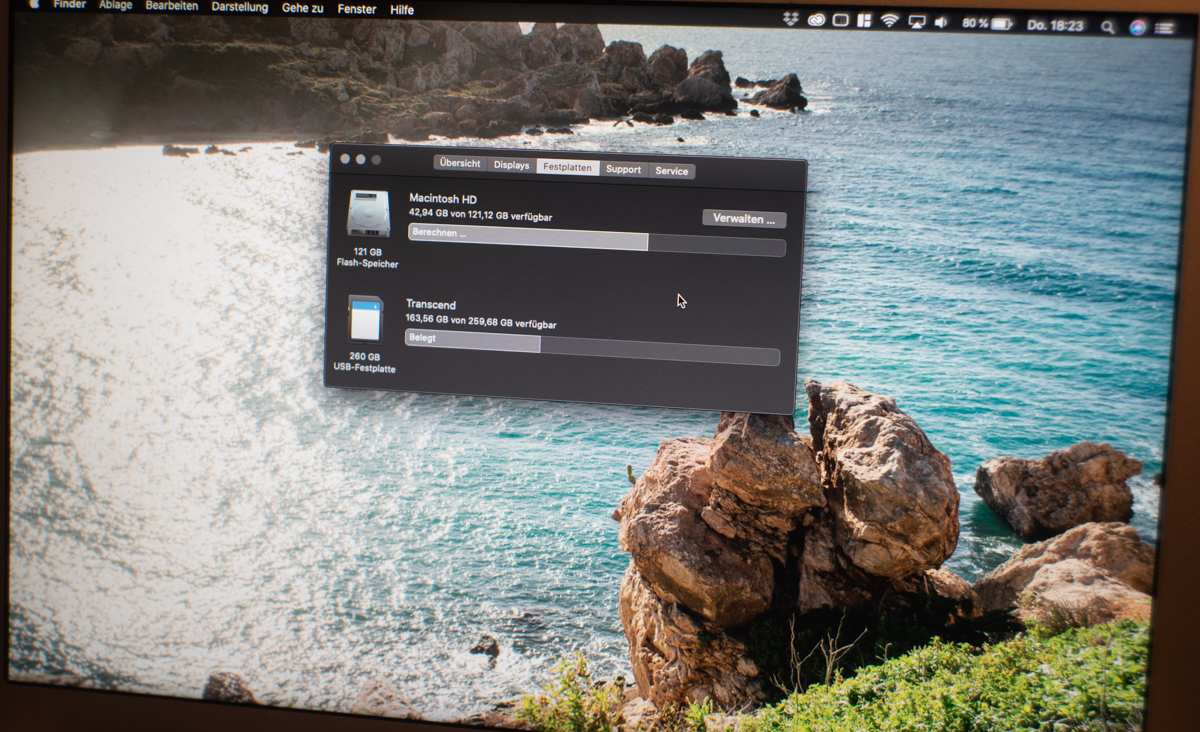Click the volume speaker icon
1200x732 pixels.
pyautogui.click(x=941, y=22)
